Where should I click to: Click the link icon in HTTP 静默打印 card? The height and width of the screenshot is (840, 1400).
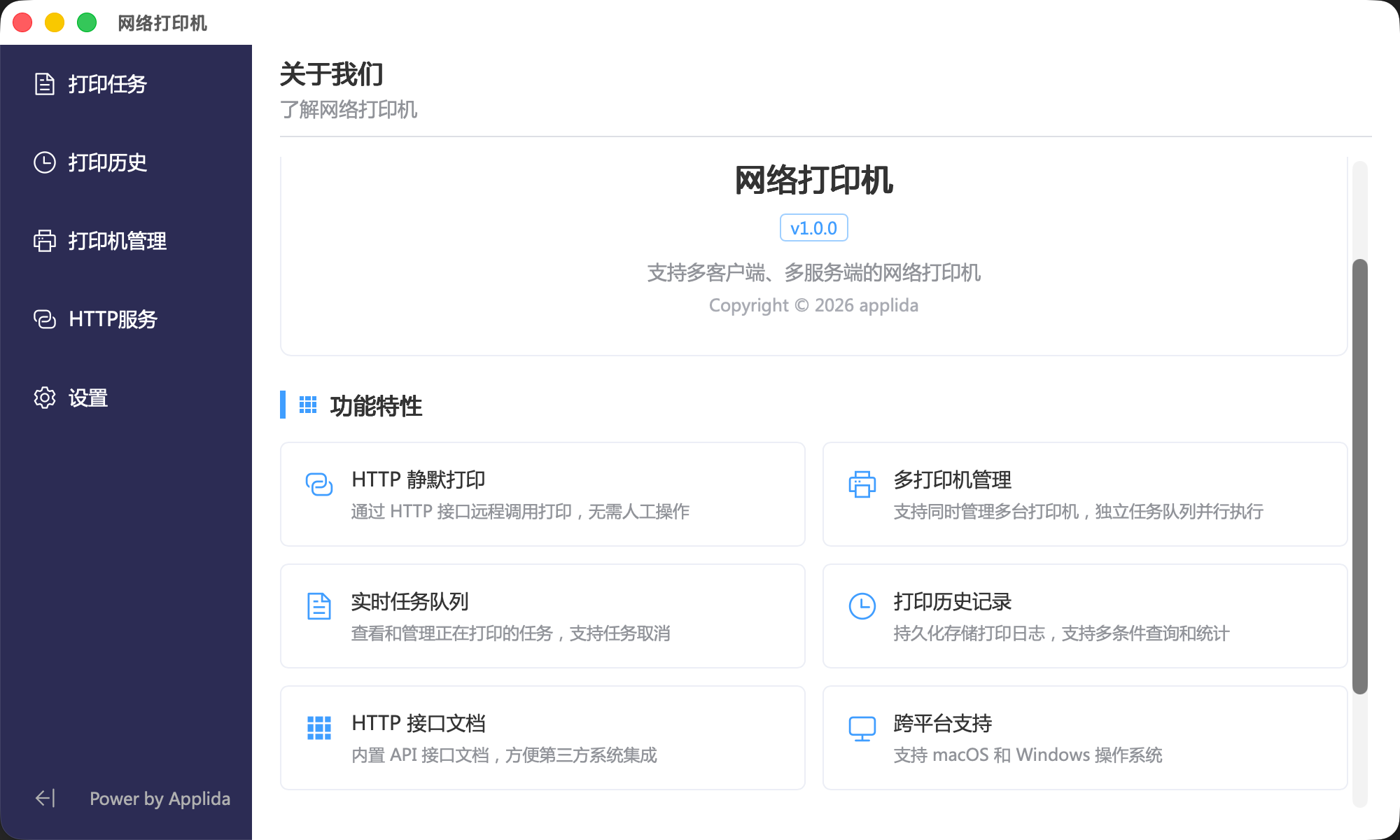click(319, 484)
